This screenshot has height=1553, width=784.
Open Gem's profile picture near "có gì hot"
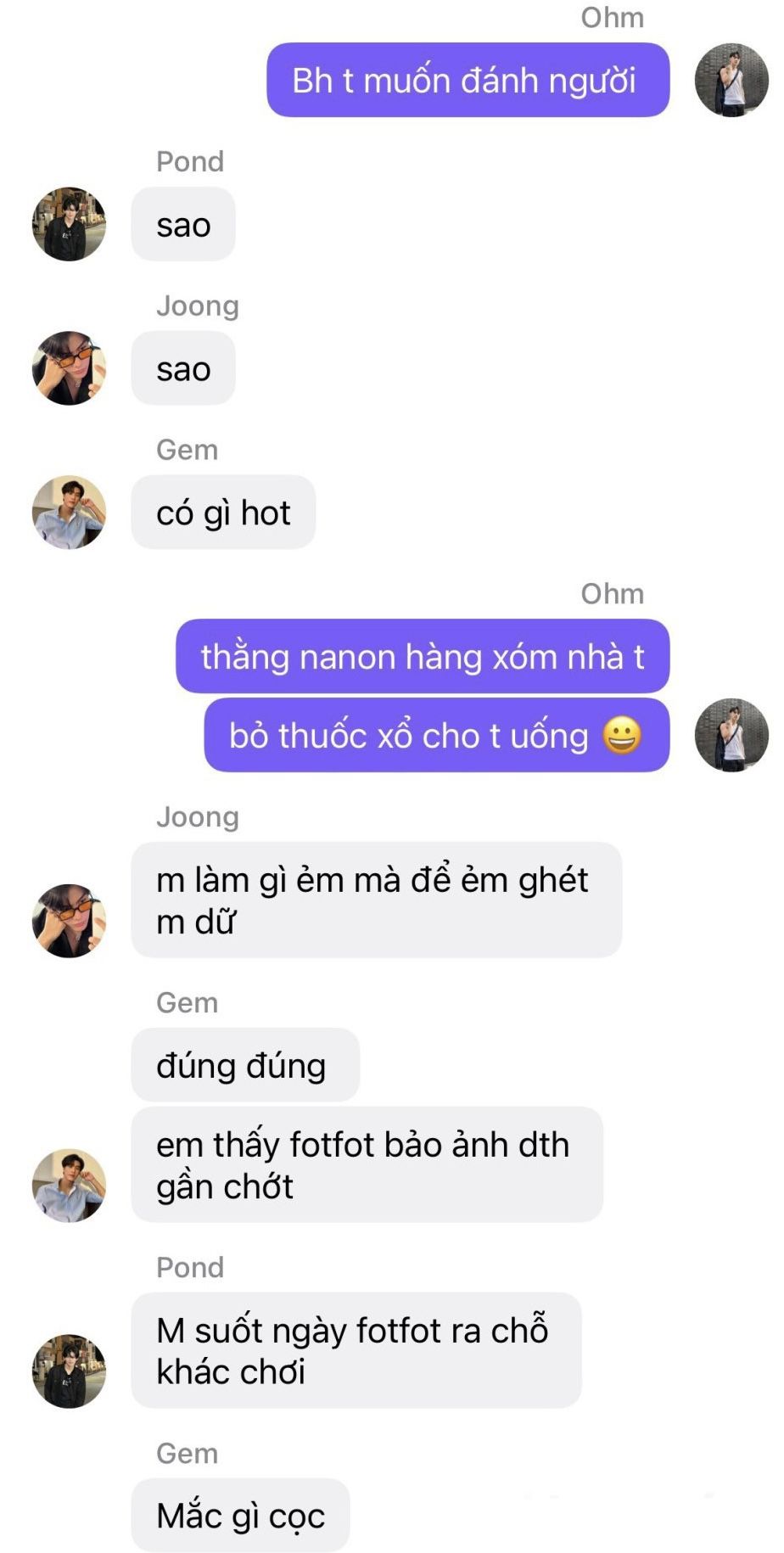point(69,512)
